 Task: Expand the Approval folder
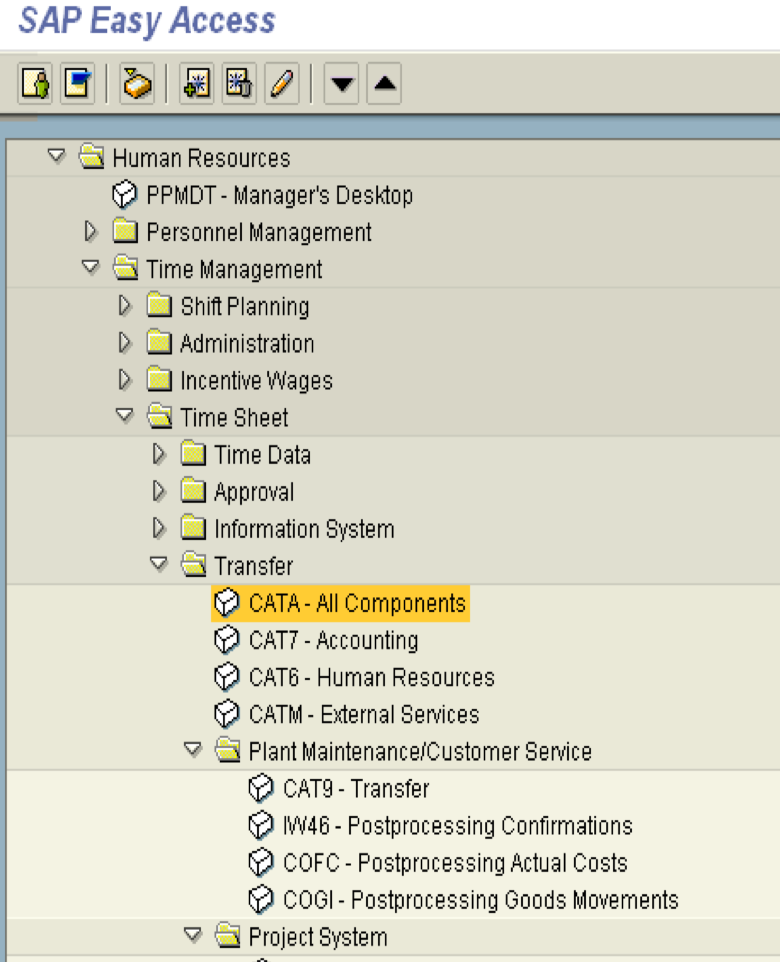[x=158, y=491]
